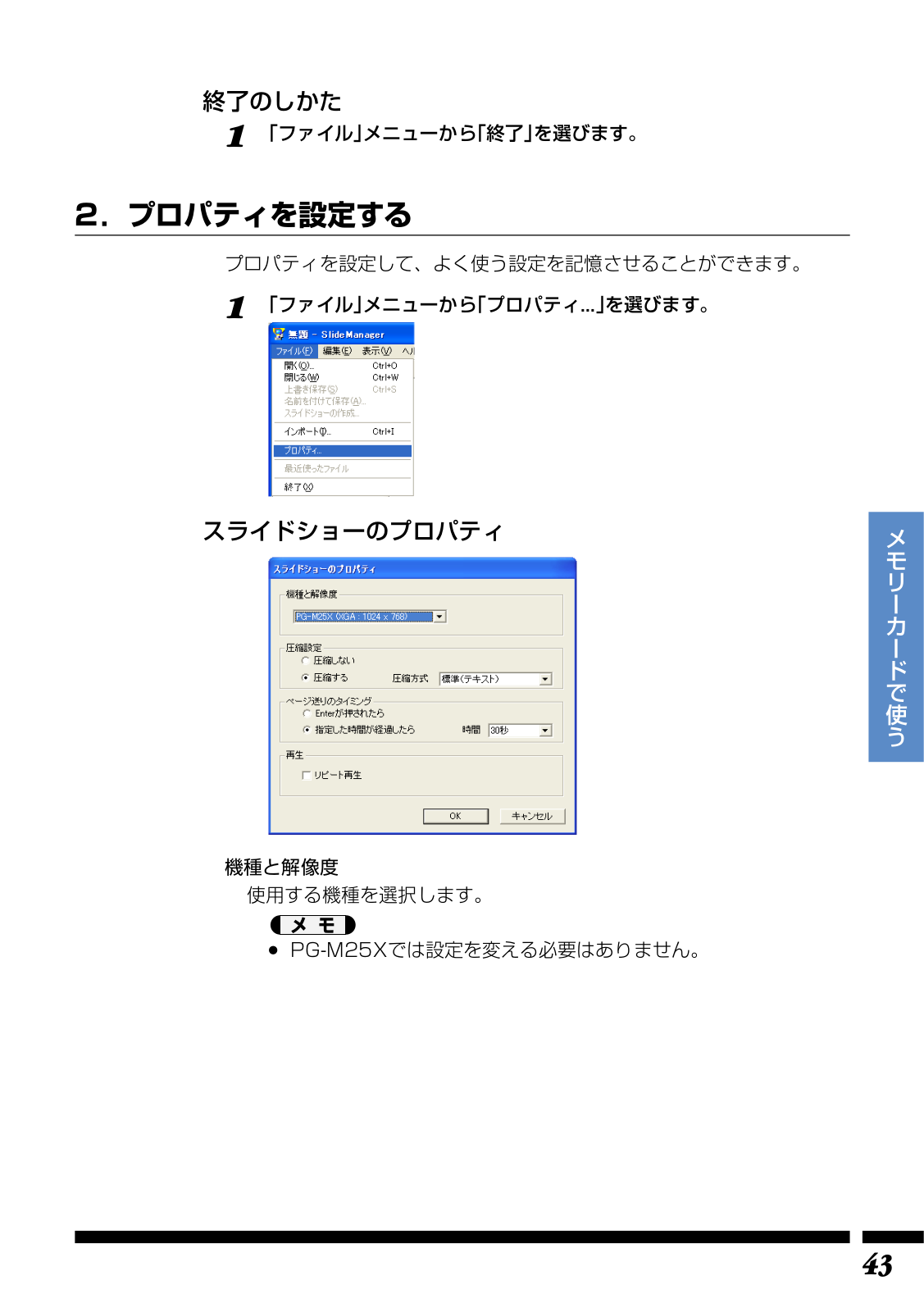
Task: Open the ファイル(F) menu
Action: click(294, 351)
